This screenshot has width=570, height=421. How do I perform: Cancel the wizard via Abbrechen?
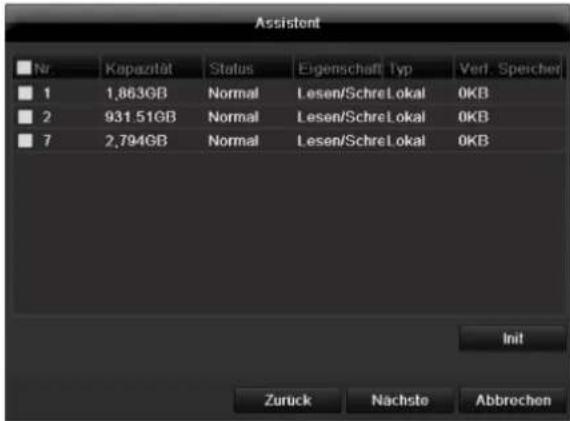pyautogui.click(x=513, y=400)
